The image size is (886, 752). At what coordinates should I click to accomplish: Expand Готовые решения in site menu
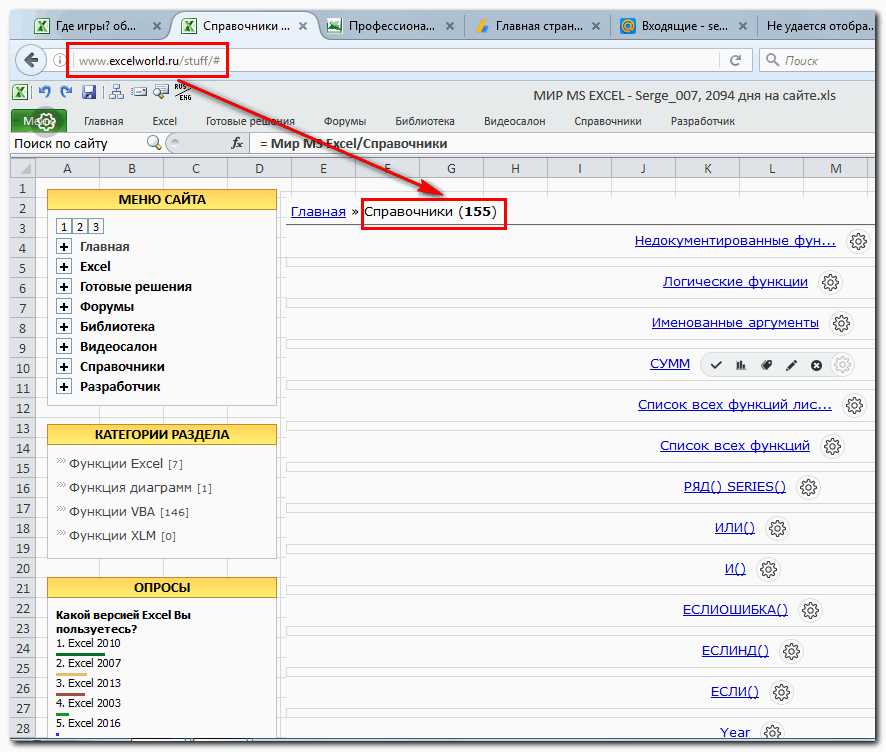click(64, 287)
